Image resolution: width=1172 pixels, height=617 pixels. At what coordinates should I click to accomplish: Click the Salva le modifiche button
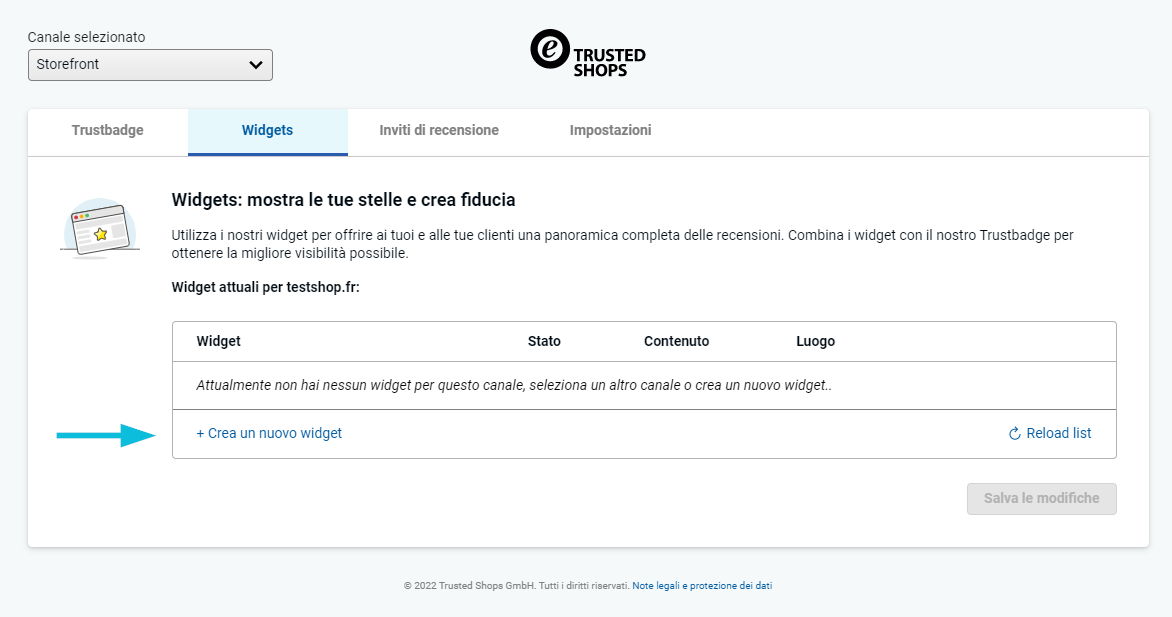[1042, 499]
